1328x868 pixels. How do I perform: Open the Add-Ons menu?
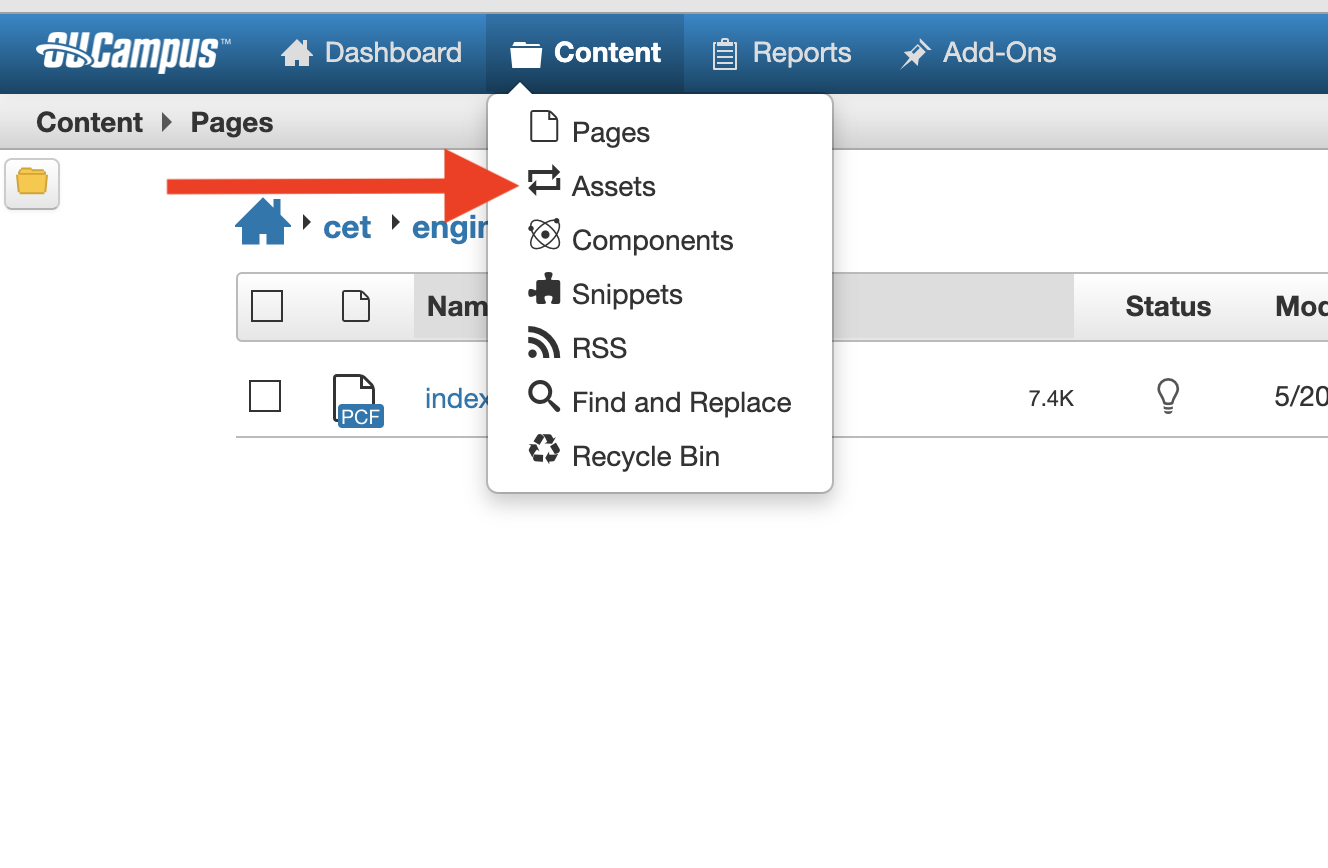coord(978,53)
